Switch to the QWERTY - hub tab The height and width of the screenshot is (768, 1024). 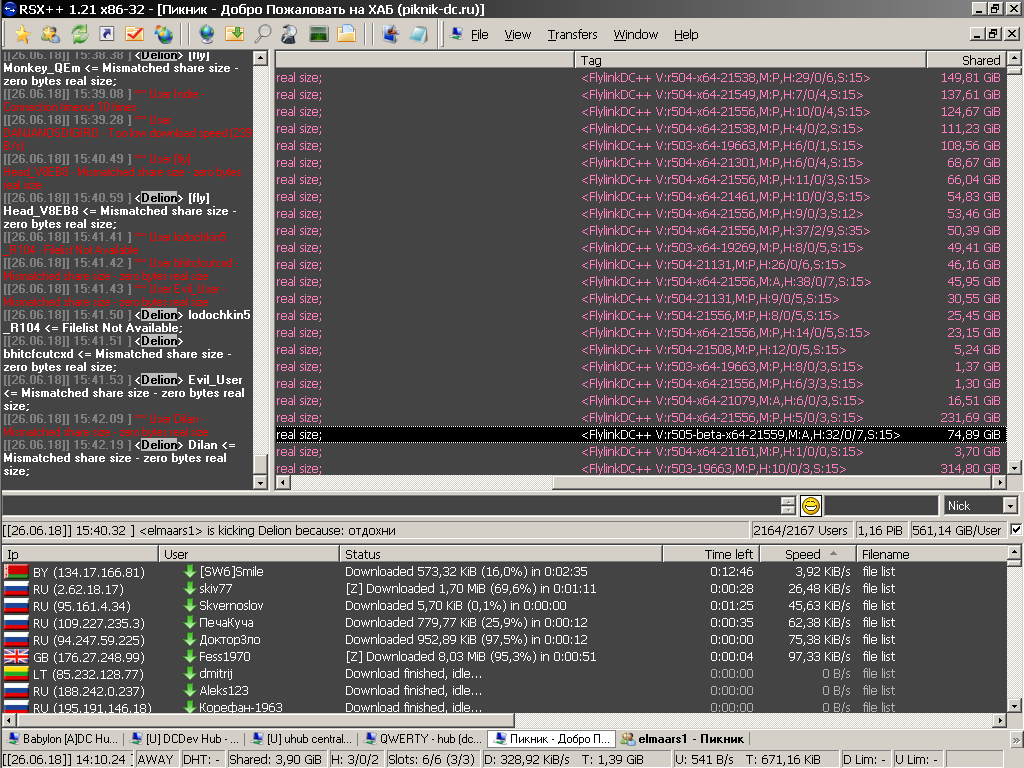[x=423, y=739]
